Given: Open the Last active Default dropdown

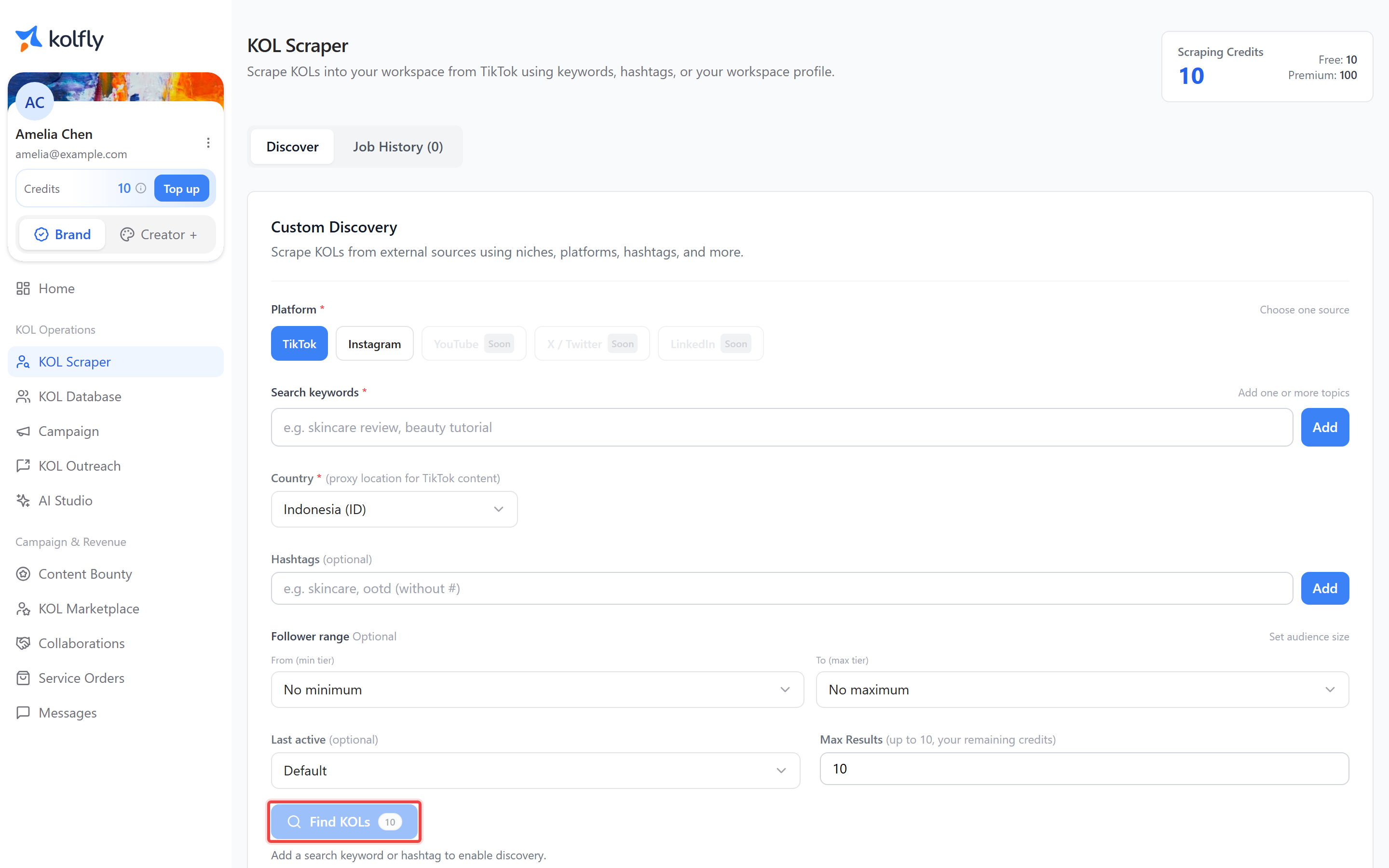Looking at the screenshot, I should [535, 771].
